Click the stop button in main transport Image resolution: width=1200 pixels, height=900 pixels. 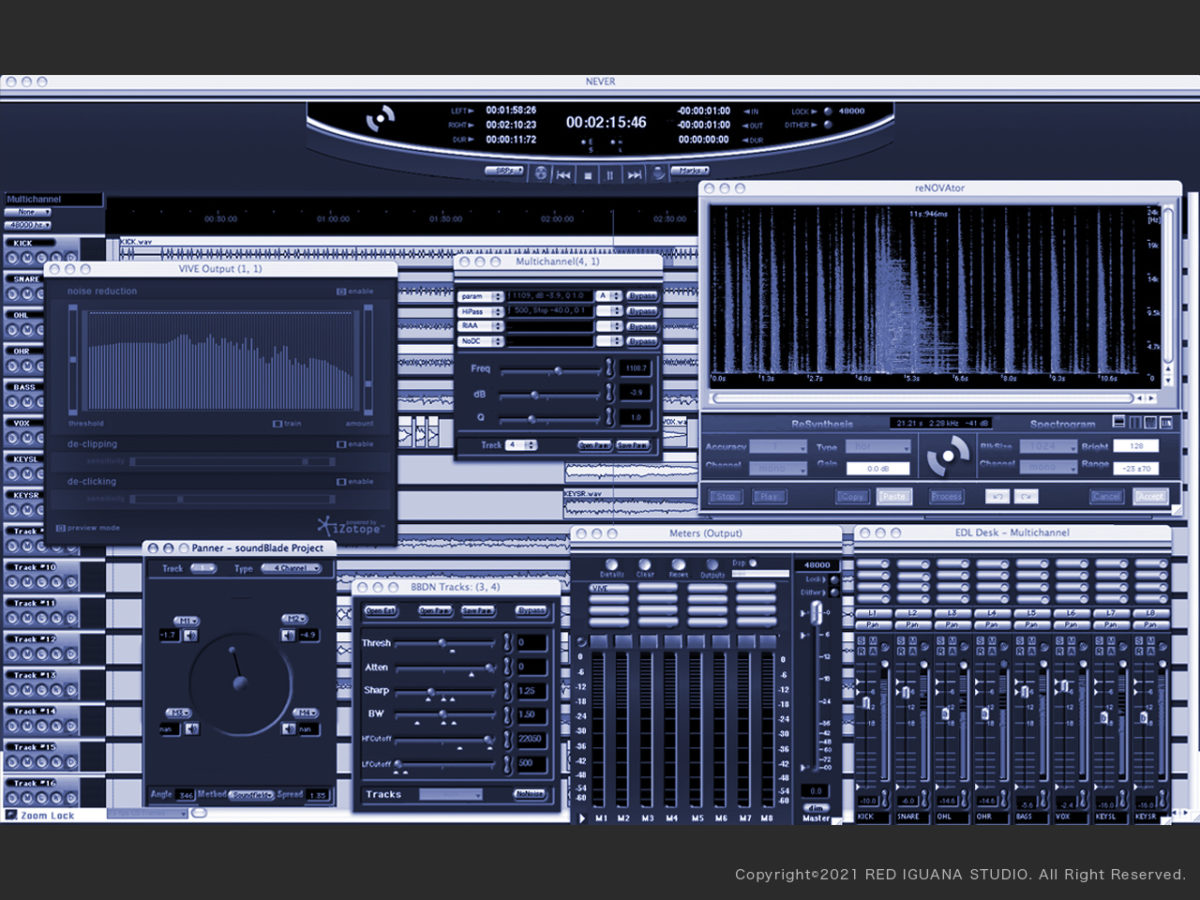click(x=588, y=174)
